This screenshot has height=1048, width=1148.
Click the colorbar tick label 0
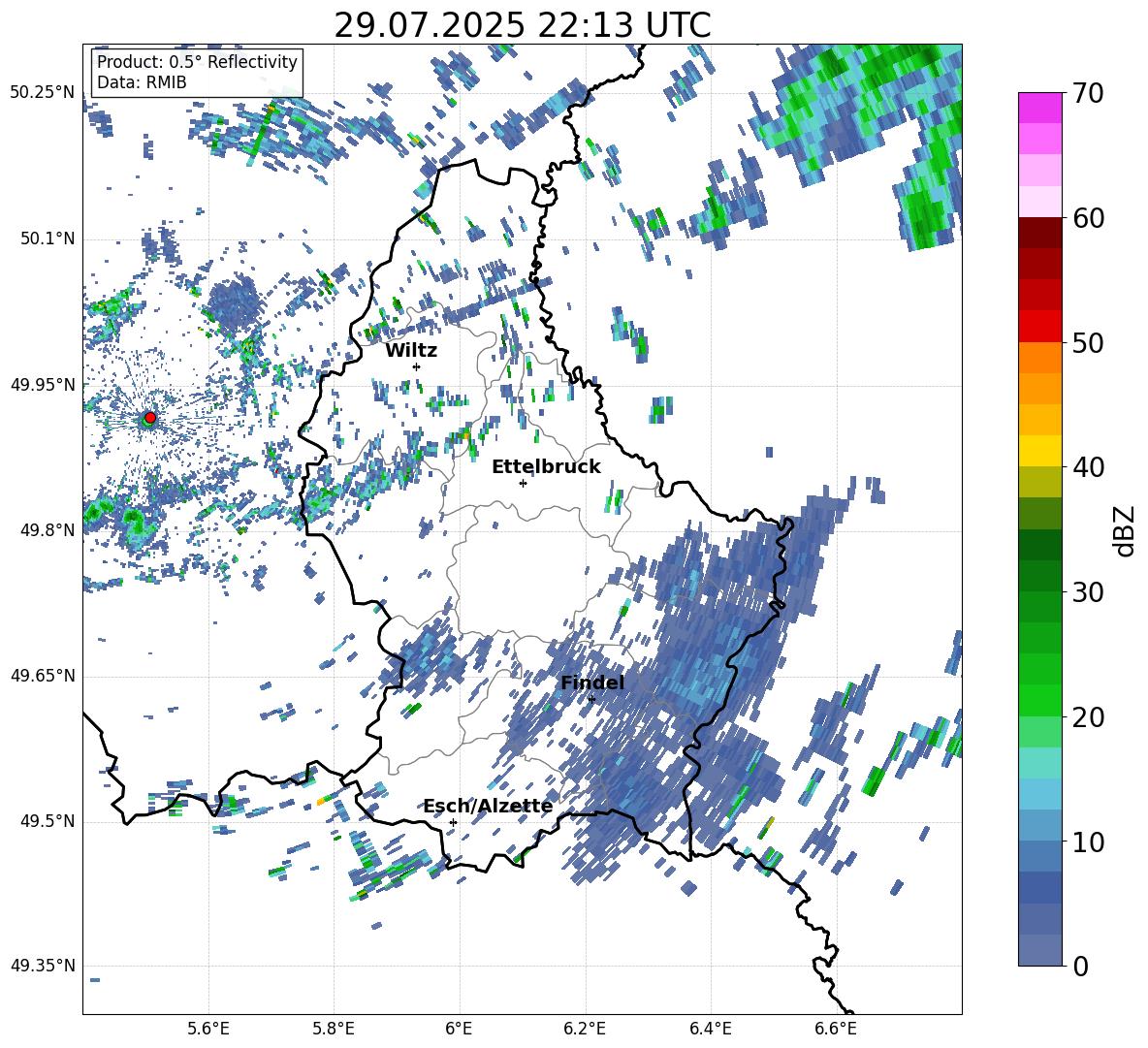(1080, 967)
